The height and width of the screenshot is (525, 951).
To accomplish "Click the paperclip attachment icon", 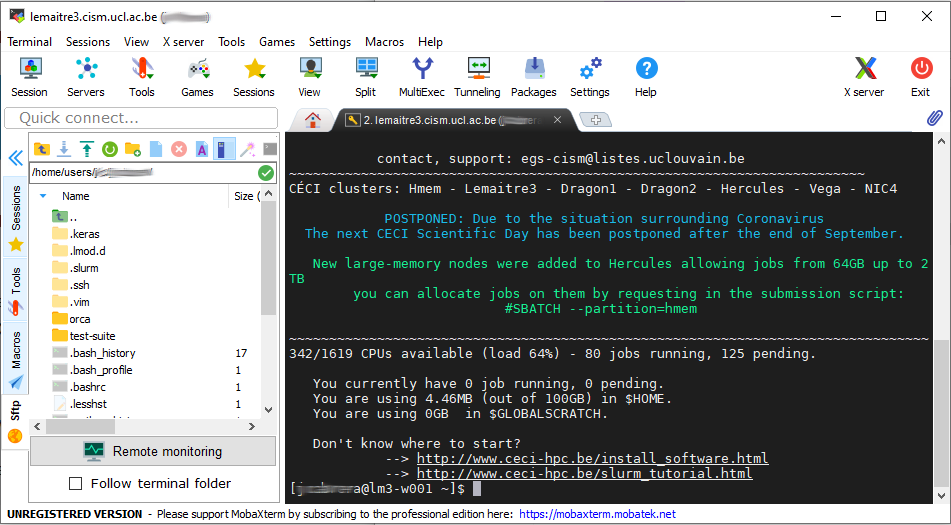I will 935,118.
